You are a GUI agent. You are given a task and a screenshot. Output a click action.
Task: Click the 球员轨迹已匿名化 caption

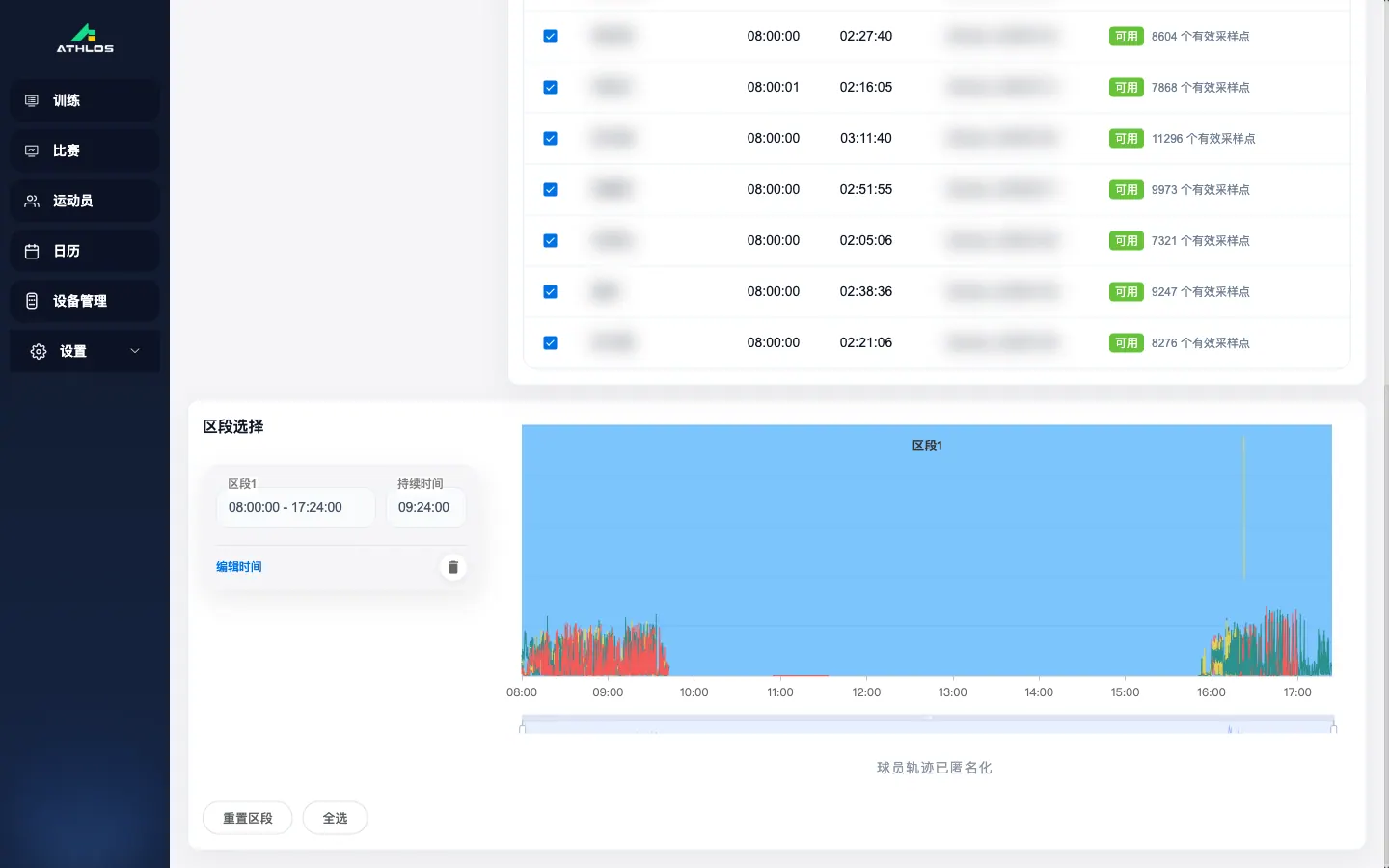(x=934, y=768)
